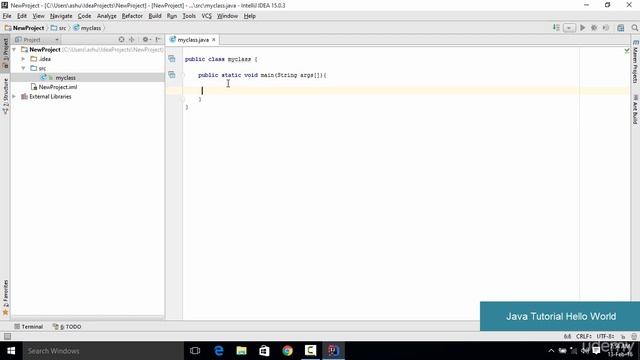Toggle the Project side tool window tab

coord(5,53)
